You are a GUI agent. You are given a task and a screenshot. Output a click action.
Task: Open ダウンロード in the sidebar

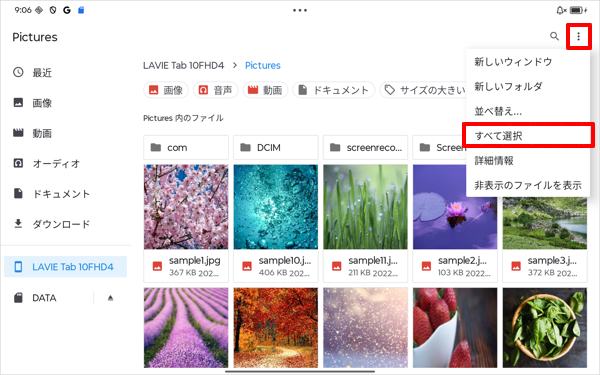tap(61, 224)
